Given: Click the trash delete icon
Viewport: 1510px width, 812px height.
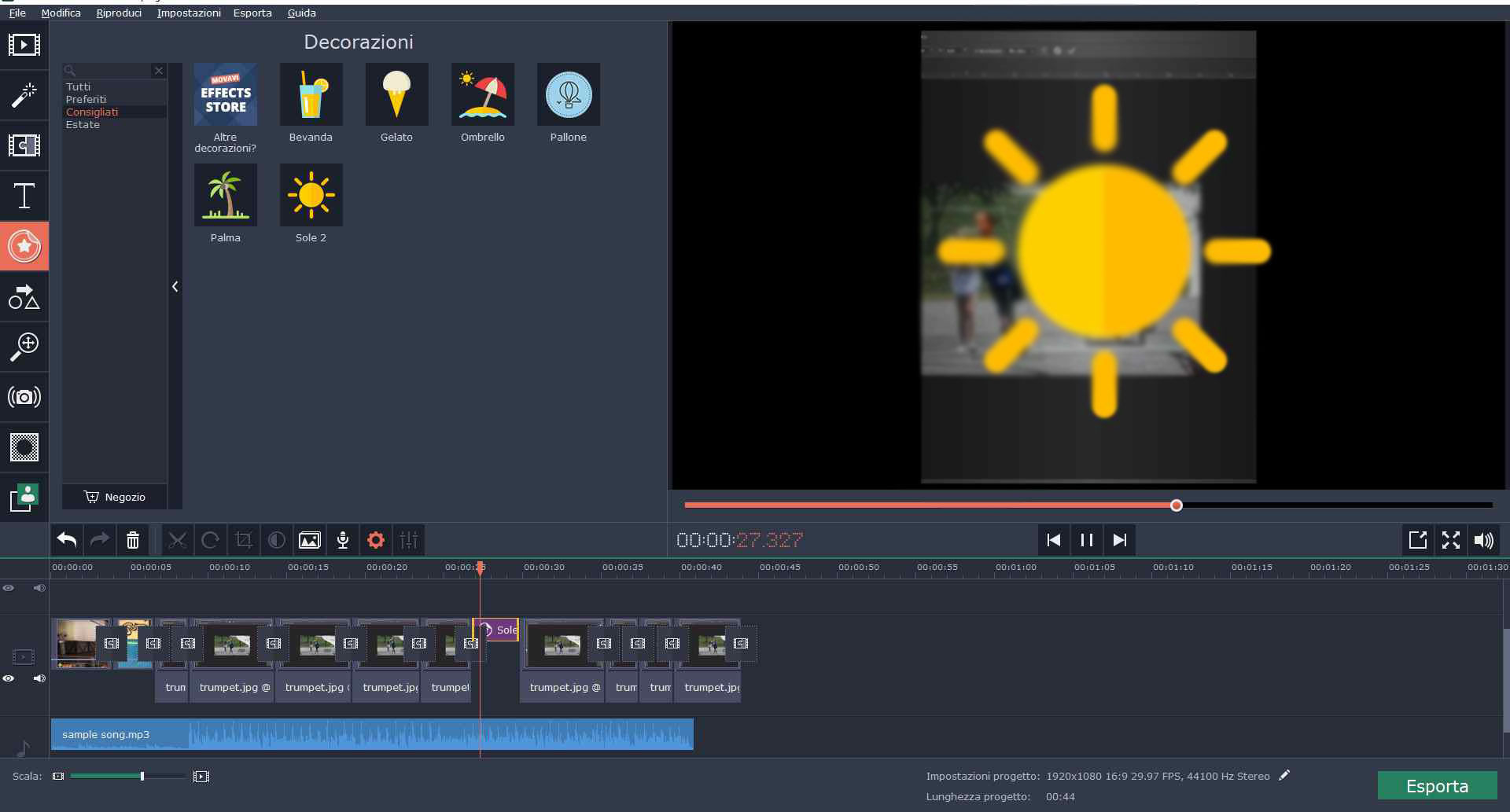Looking at the screenshot, I should pos(133,540).
